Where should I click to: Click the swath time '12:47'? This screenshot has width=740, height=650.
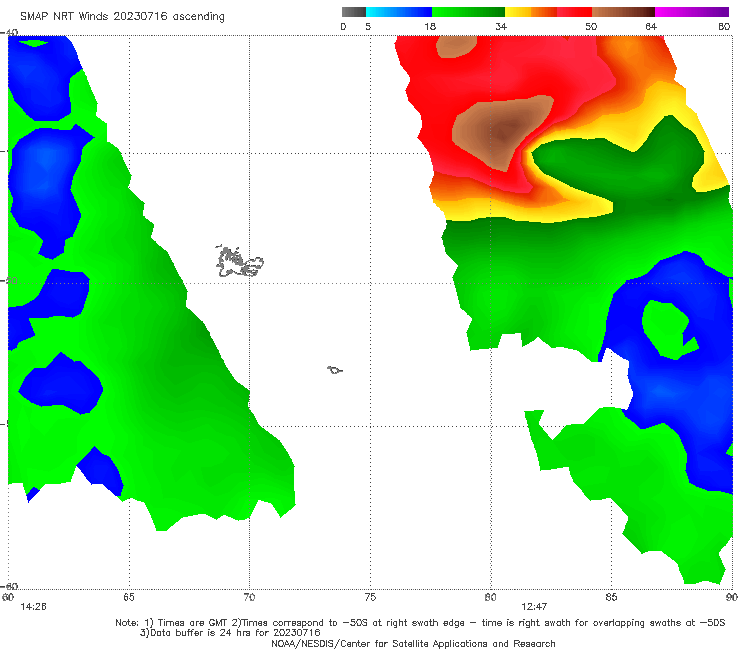click(534, 607)
